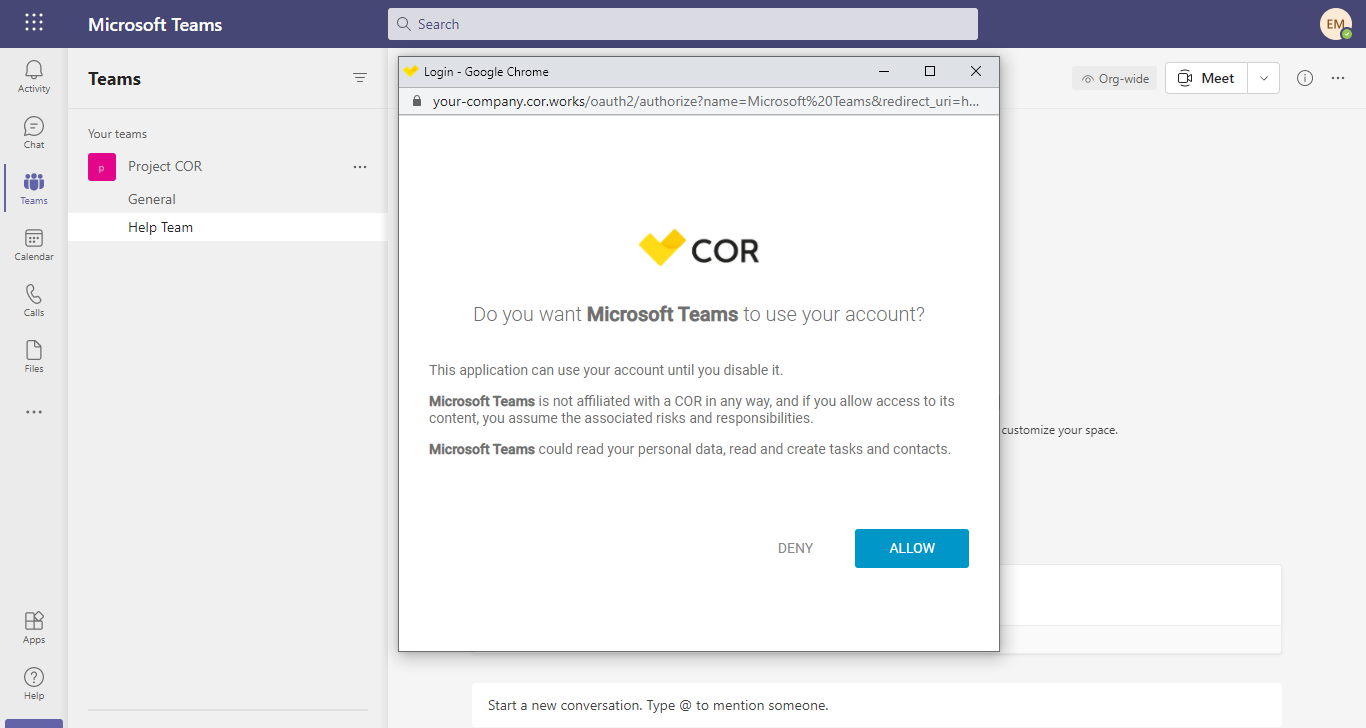Click the 'Teams' panel heading
Viewport: 1366px width, 728px height.
(x=114, y=79)
